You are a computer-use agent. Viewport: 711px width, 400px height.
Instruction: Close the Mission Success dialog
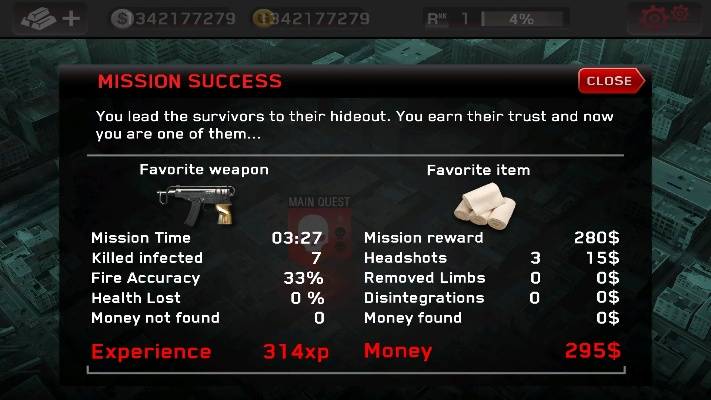pyautogui.click(x=611, y=81)
